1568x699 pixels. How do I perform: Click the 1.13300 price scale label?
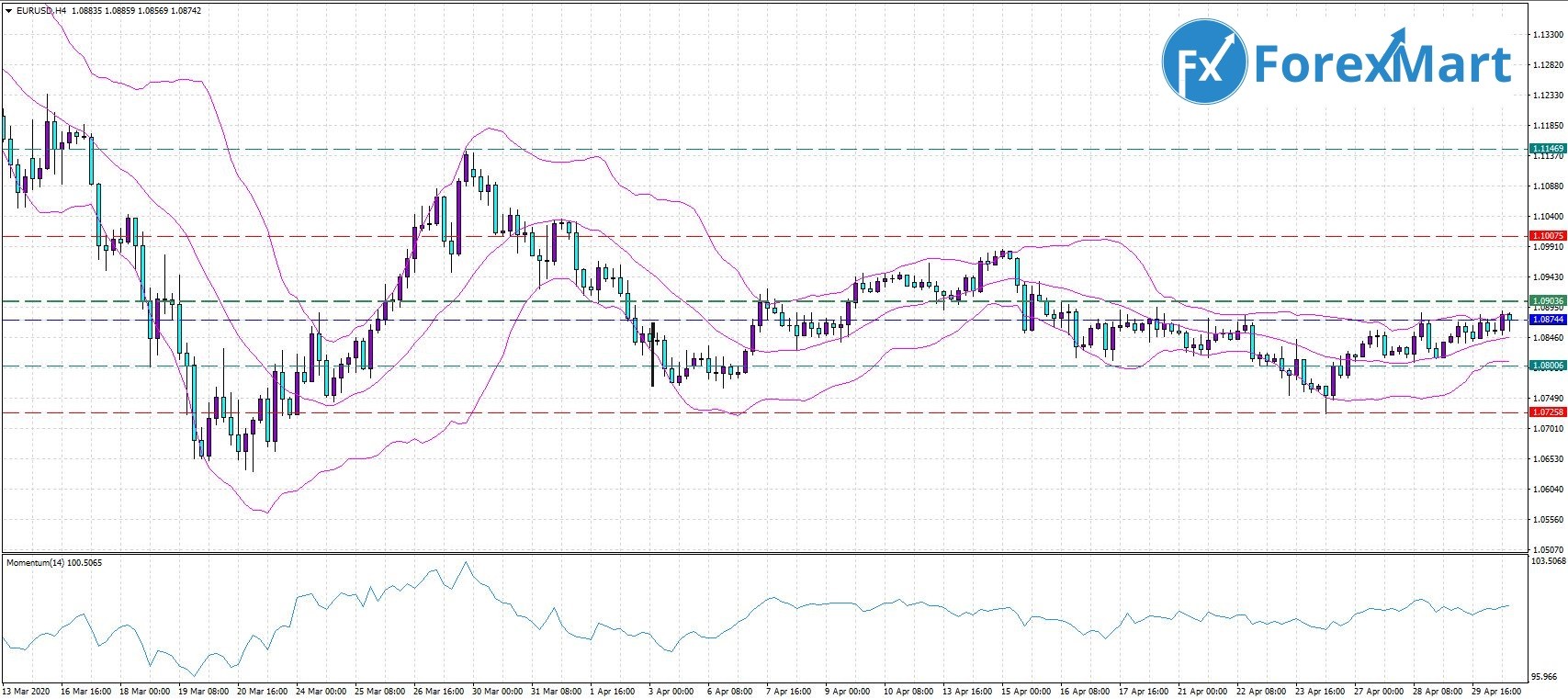(x=1548, y=35)
